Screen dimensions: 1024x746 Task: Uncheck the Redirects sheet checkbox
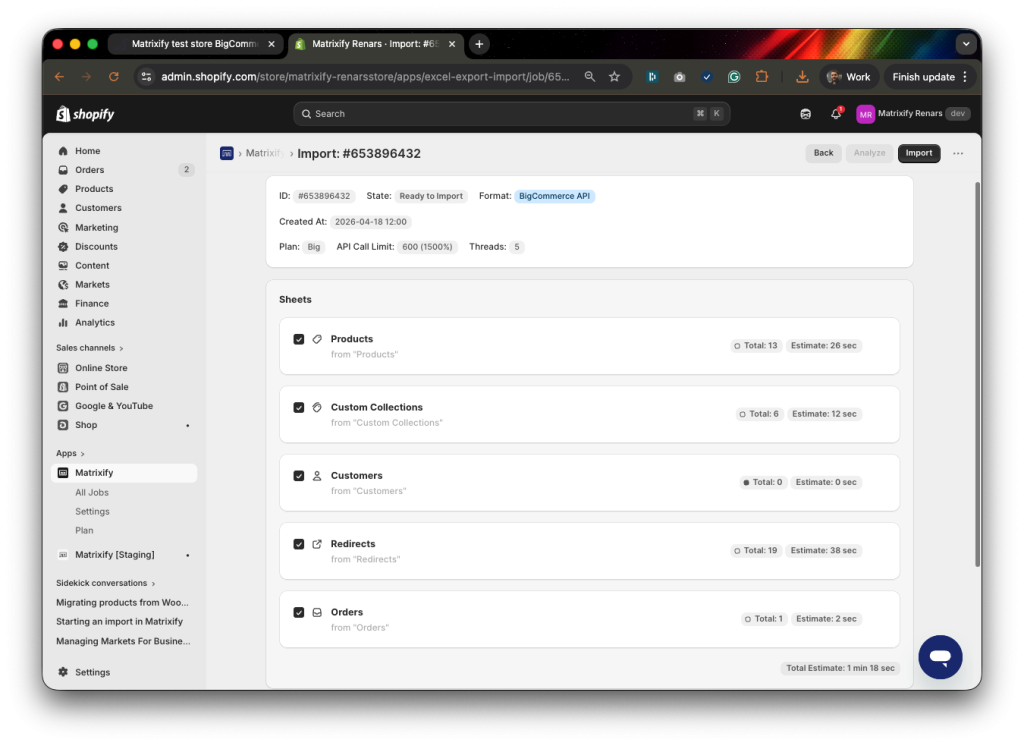(x=298, y=543)
